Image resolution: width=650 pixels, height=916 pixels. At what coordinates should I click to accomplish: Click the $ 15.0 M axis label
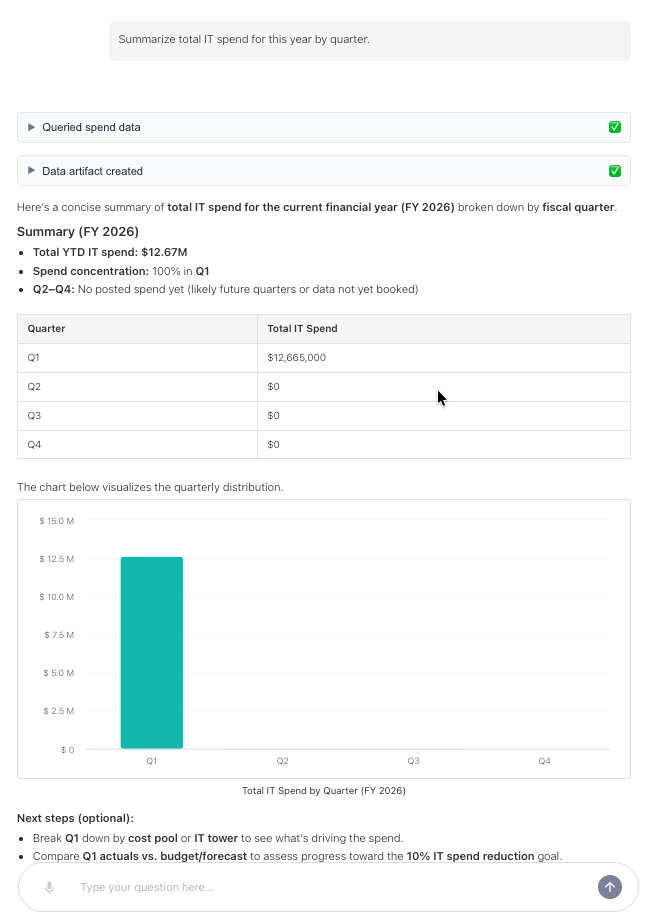click(x=57, y=521)
